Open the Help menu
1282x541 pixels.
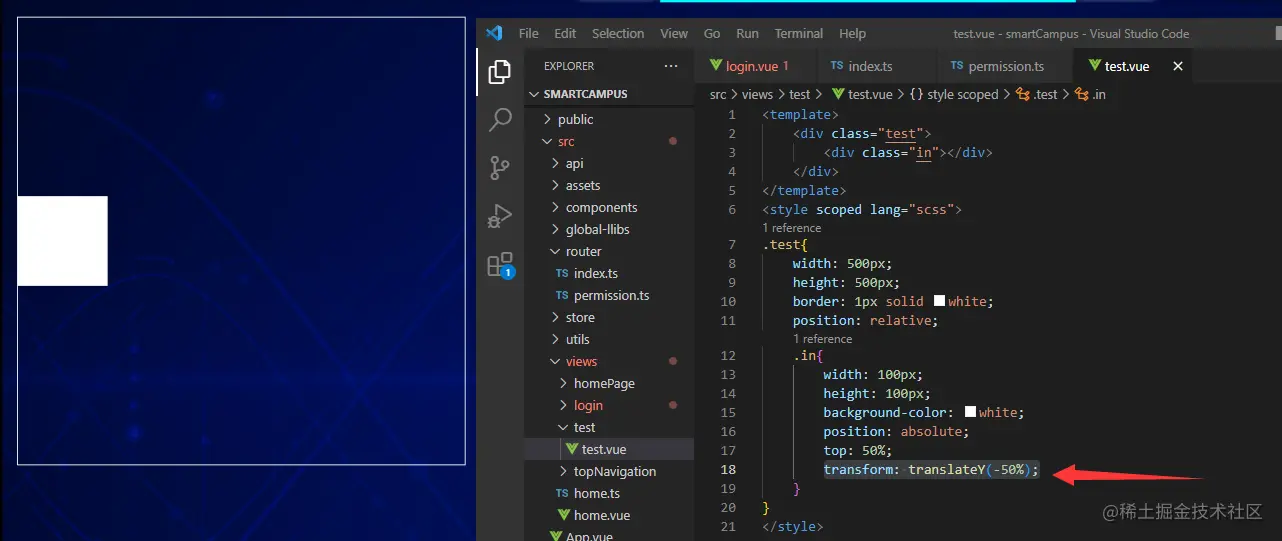853,33
